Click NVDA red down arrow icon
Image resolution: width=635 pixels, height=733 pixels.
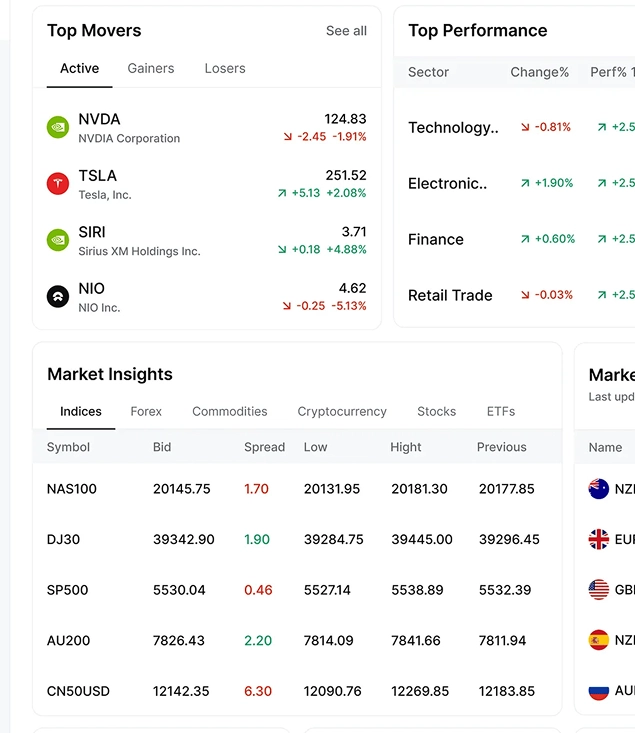[288, 137]
